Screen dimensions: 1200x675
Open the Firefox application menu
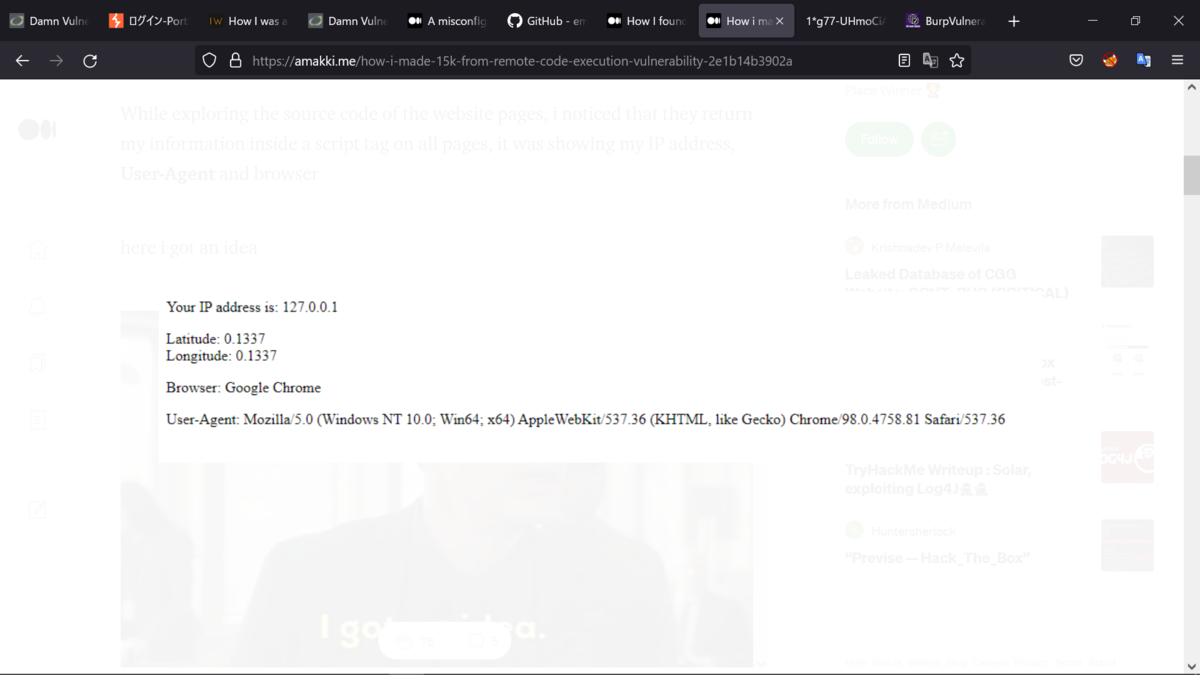click(x=1178, y=61)
